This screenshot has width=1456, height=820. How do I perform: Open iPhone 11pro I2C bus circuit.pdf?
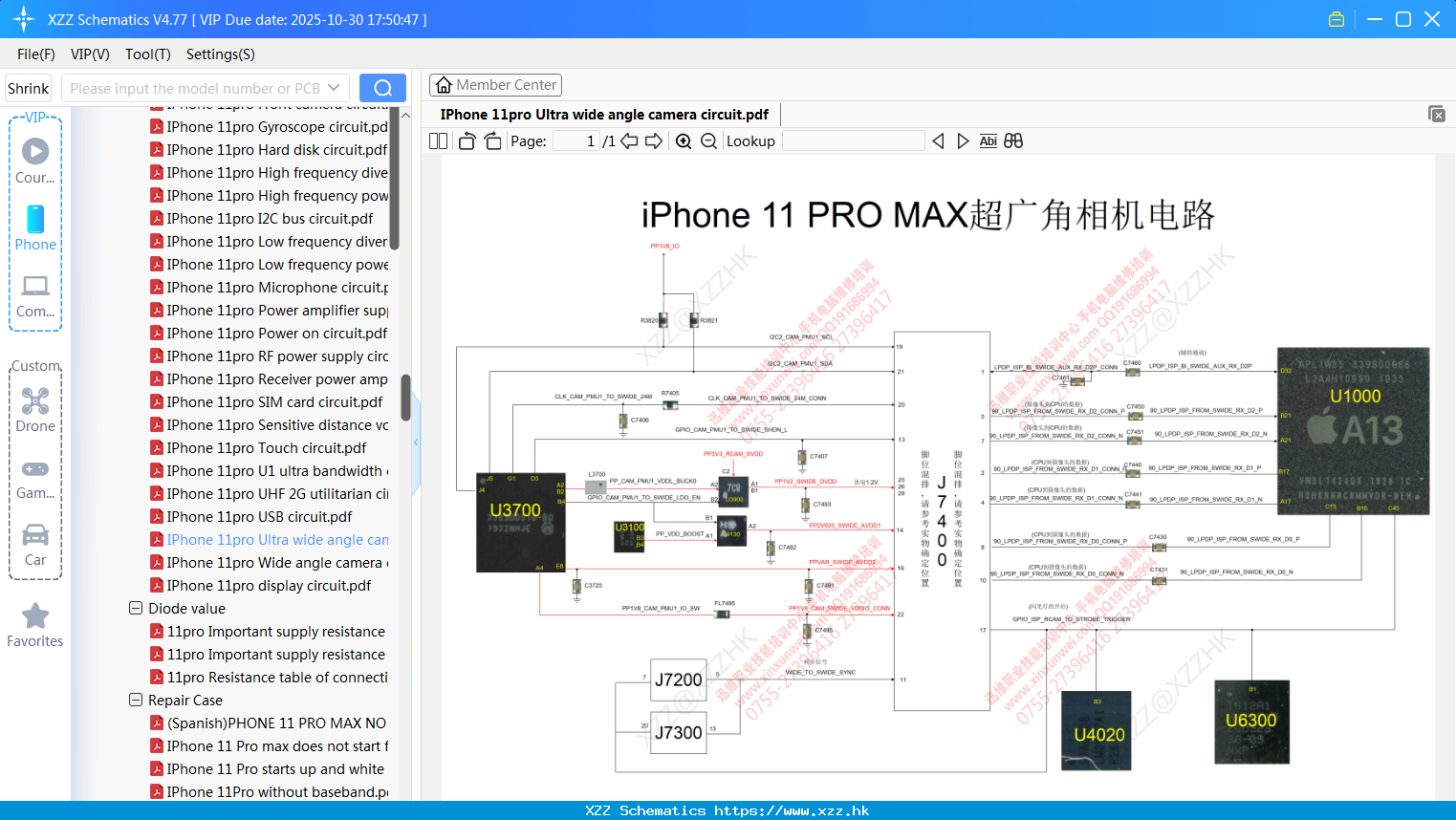(x=262, y=218)
